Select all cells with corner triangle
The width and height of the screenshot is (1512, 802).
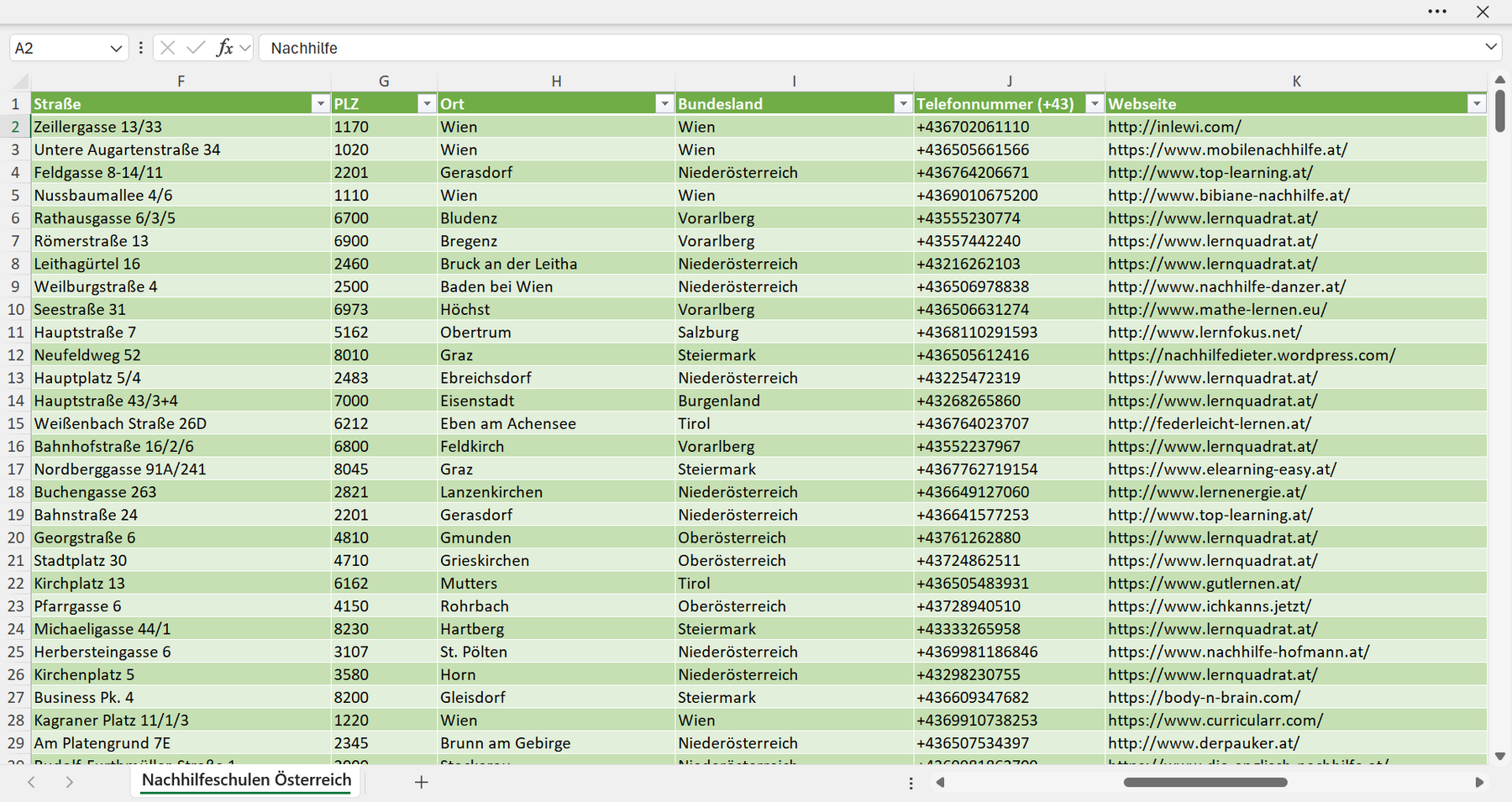tap(19, 81)
